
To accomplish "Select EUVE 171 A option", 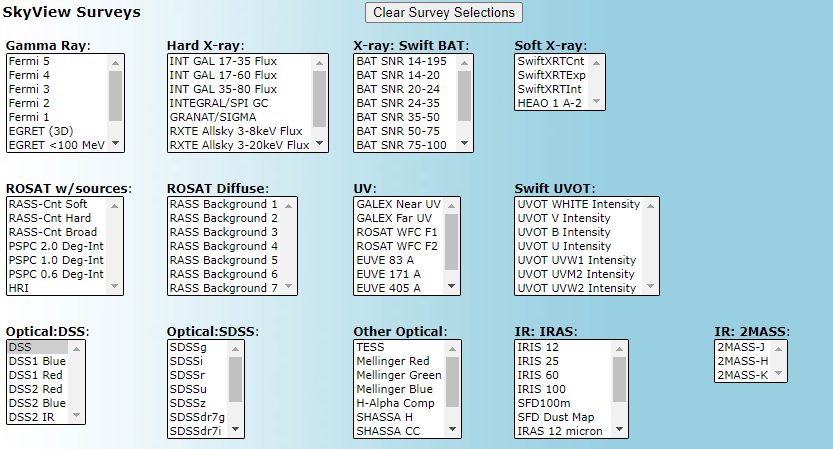I will [x=399, y=274].
